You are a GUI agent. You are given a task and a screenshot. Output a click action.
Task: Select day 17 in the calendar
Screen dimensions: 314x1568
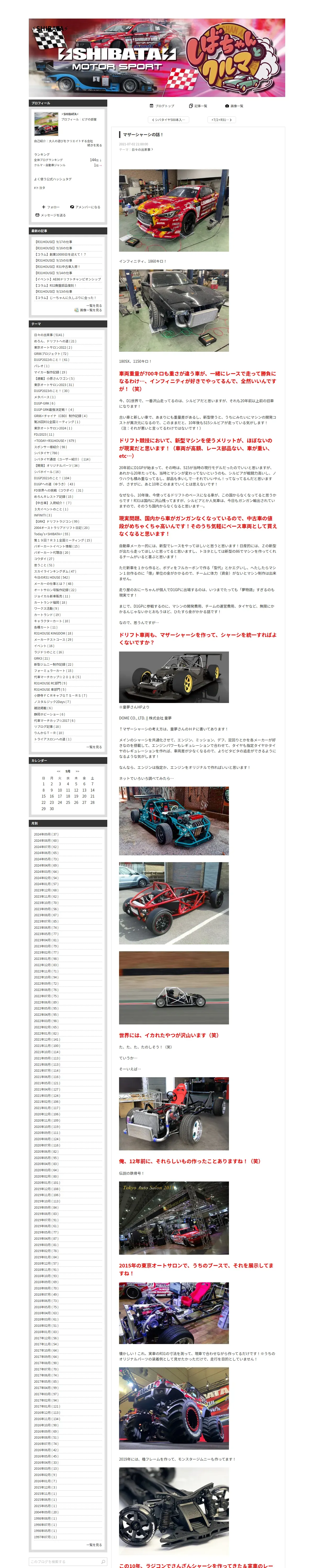tap(60, 796)
